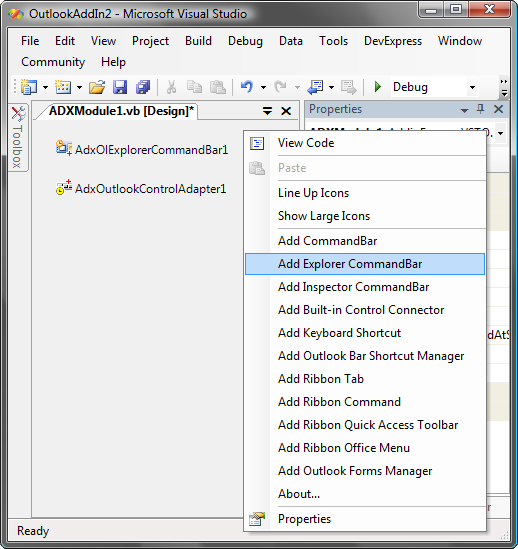Choose Add Keyboard Shortcut menu entry

click(x=365, y=333)
